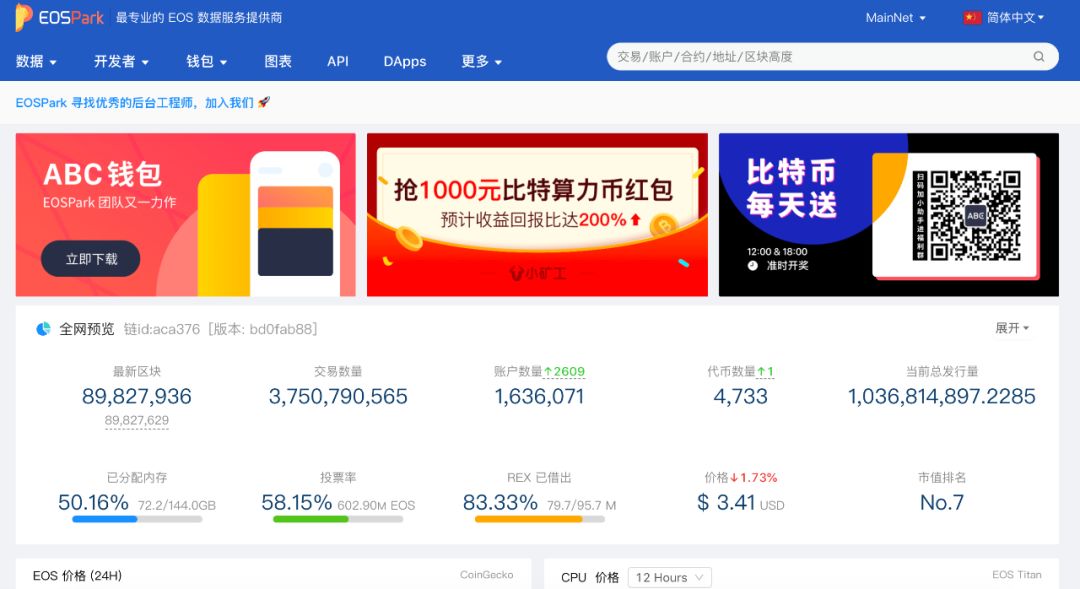This screenshot has height=589, width=1080.
Task: Open the 钱包 navigation dropdown
Action: coord(205,61)
